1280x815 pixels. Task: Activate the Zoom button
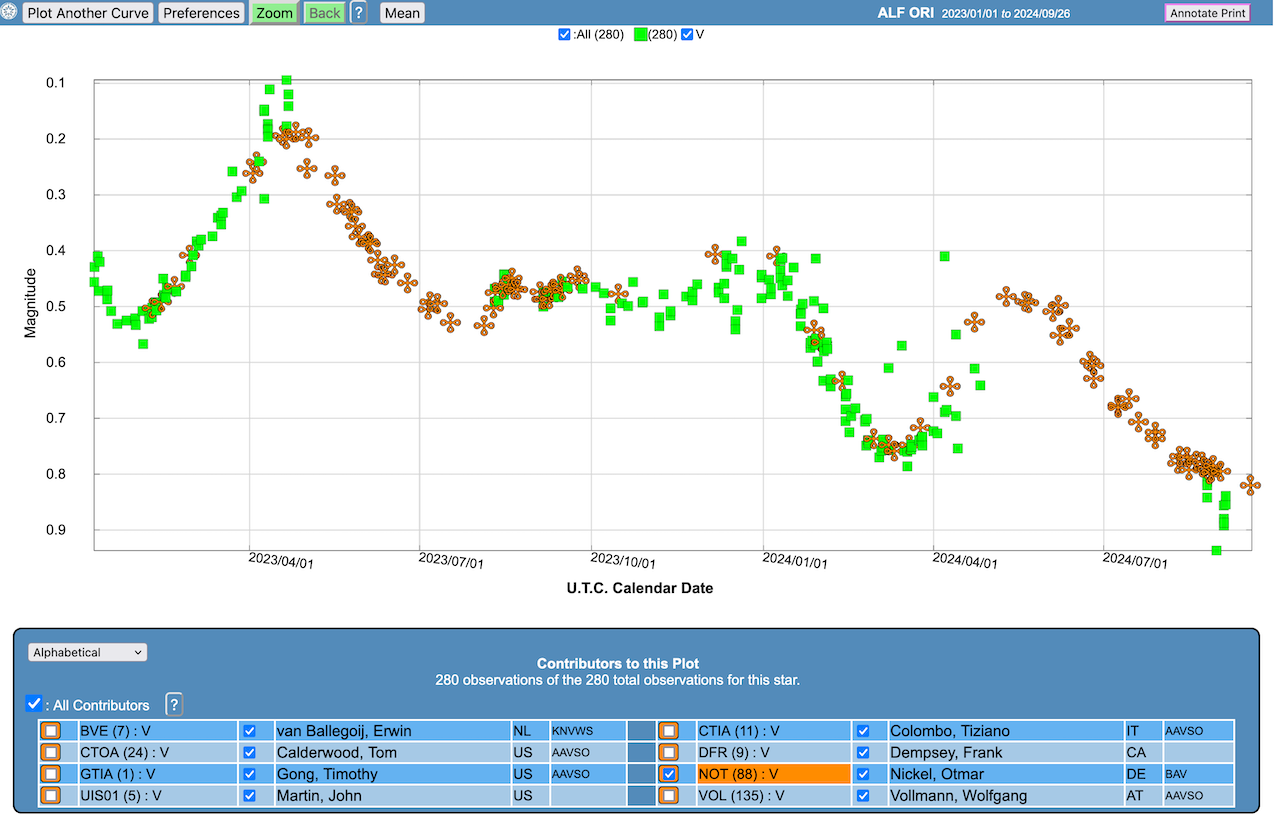[274, 13]
